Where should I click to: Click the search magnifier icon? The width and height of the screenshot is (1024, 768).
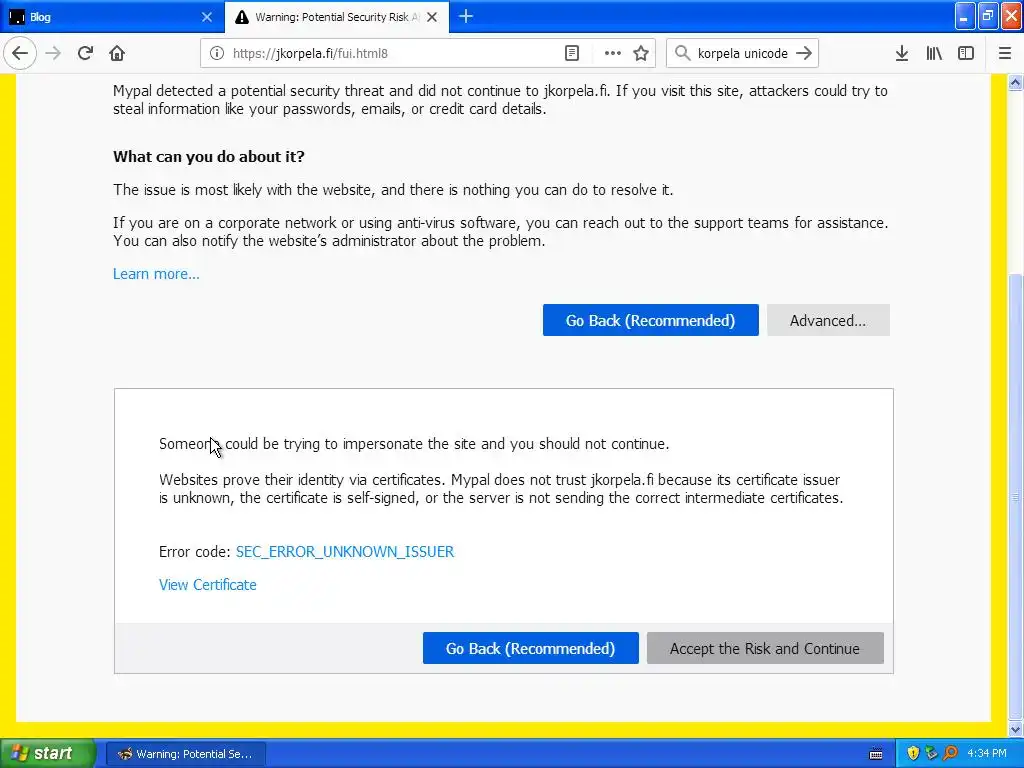[682, 54]
